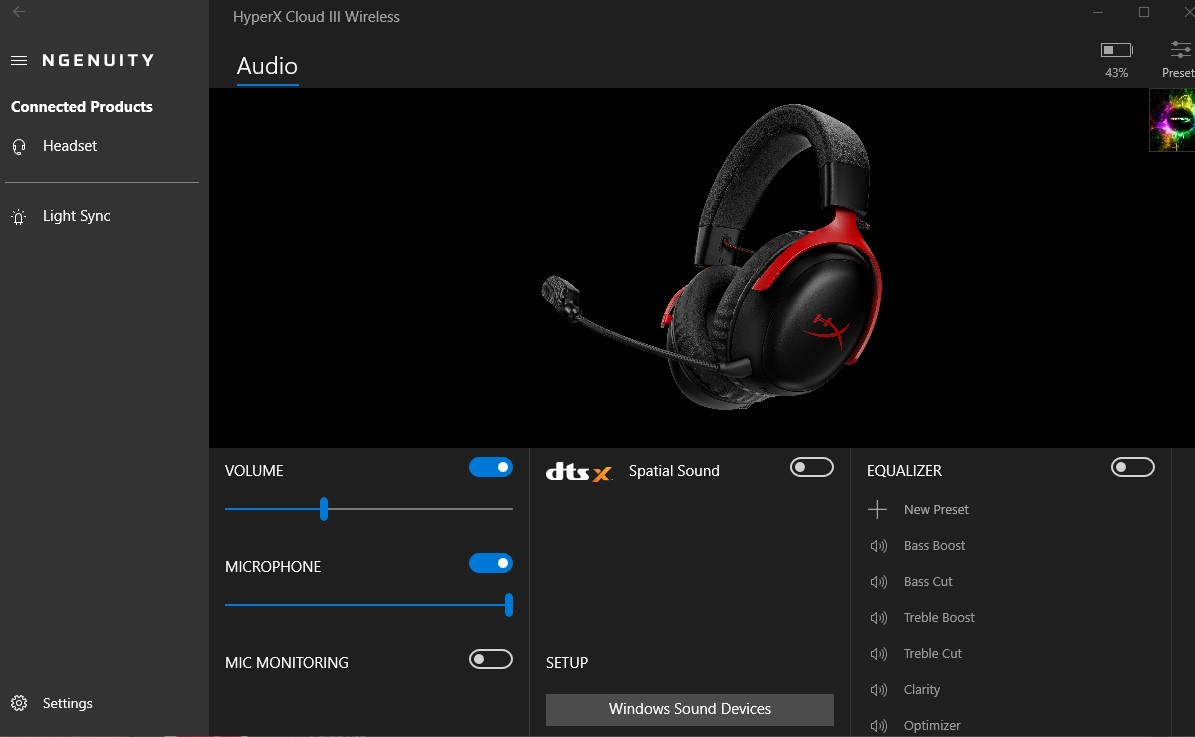1195x737 pixels.
Task: Click the DTS:X logo
Action: pos(578,472)
